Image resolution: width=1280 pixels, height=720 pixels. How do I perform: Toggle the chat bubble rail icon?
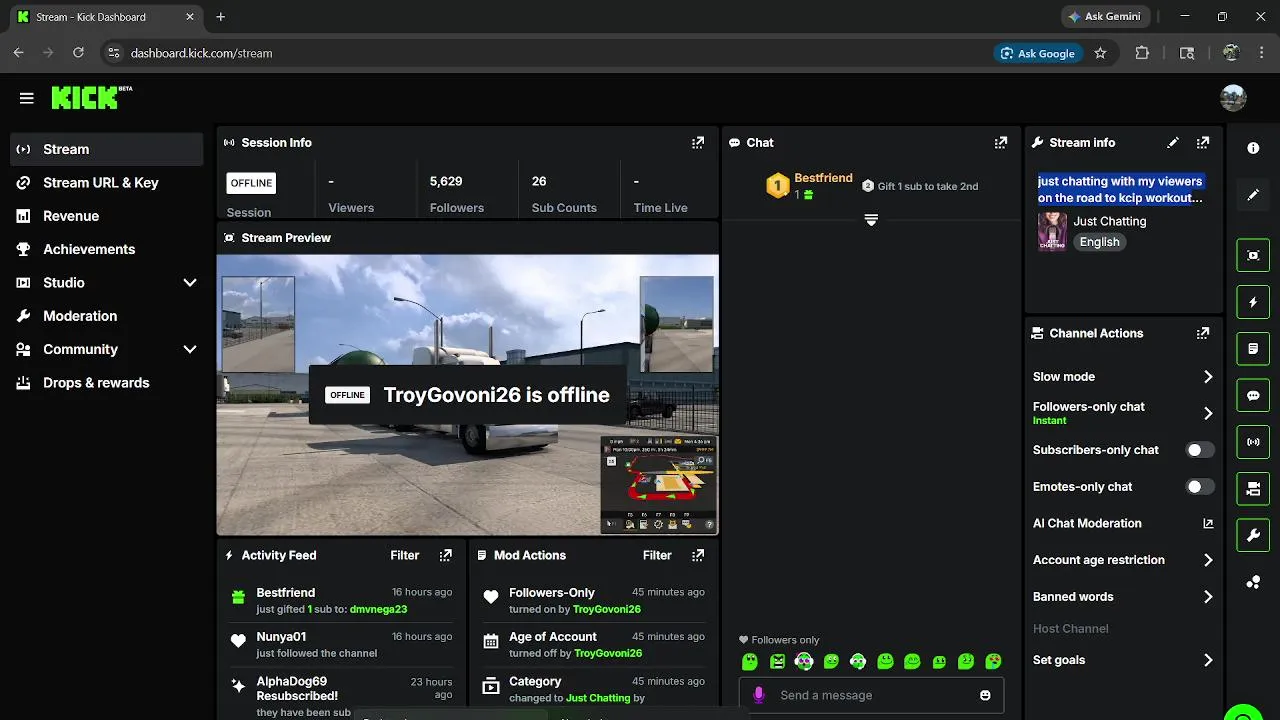(x=1253, y=395)
